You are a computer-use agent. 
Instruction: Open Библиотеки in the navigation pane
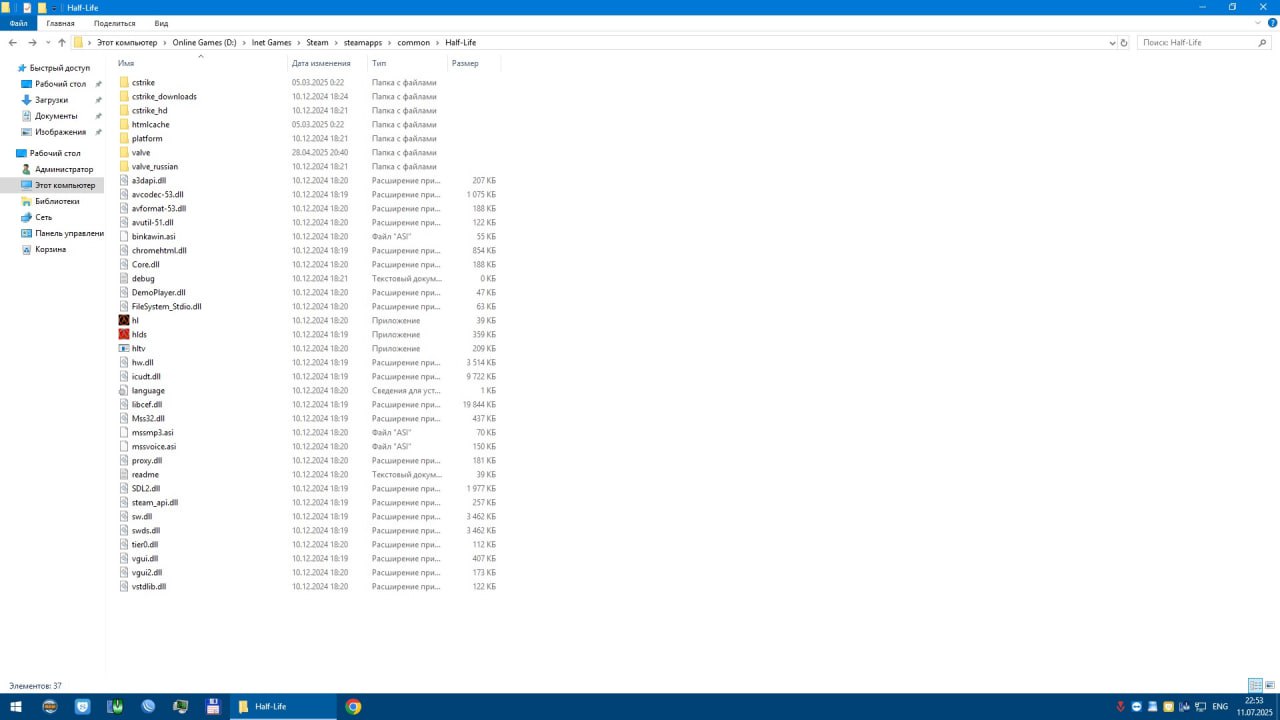click(x=56, y=201)
